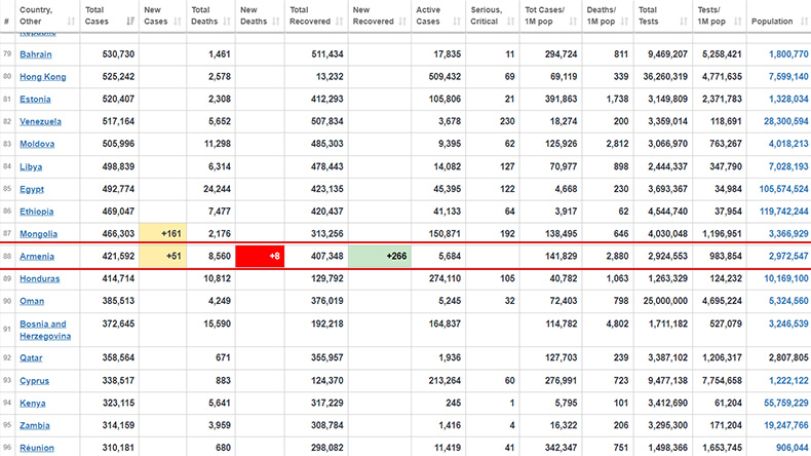Open Bahrain population link 1,800,770

click(x=788, y=54)
